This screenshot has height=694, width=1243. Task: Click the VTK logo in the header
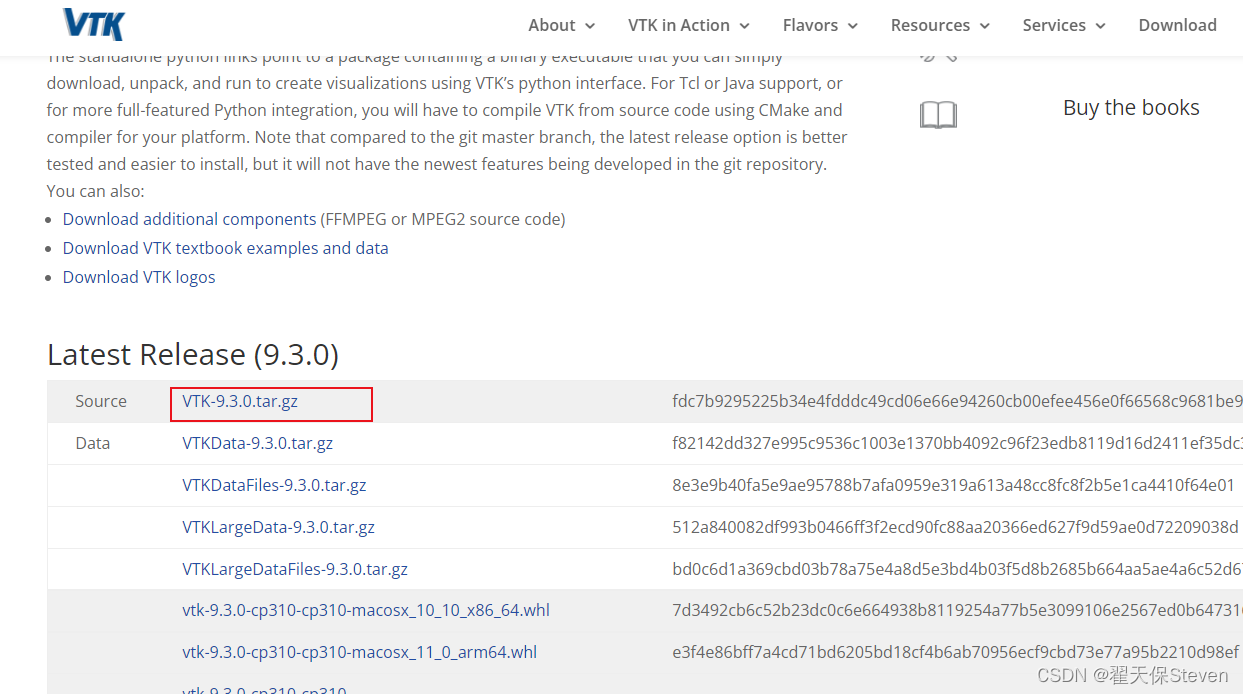(x=92, y=24)
